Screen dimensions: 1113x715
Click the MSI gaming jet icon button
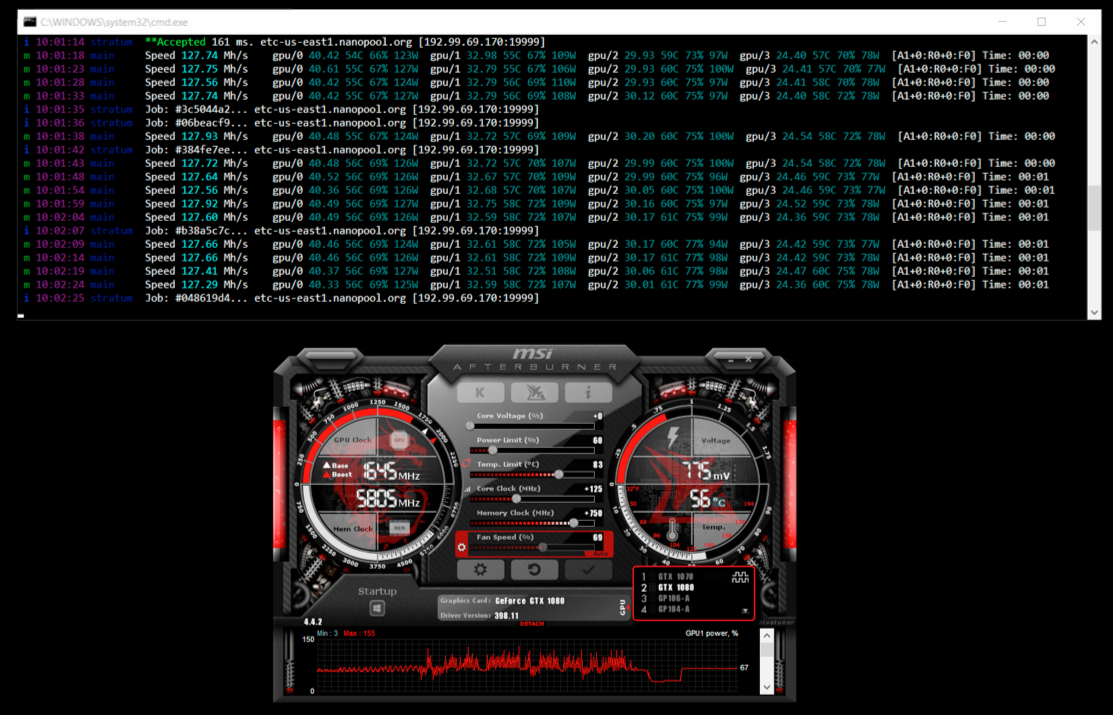click(534, 393)
